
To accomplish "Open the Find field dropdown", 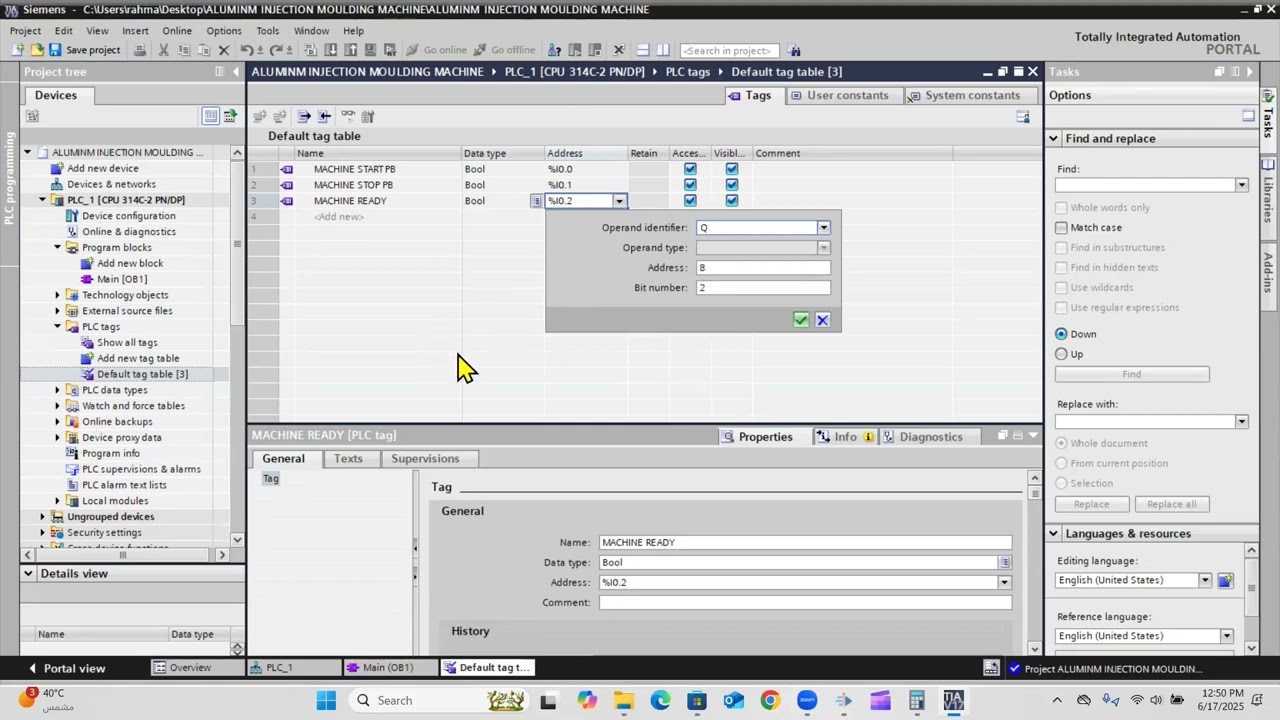I will [1241, 185].
